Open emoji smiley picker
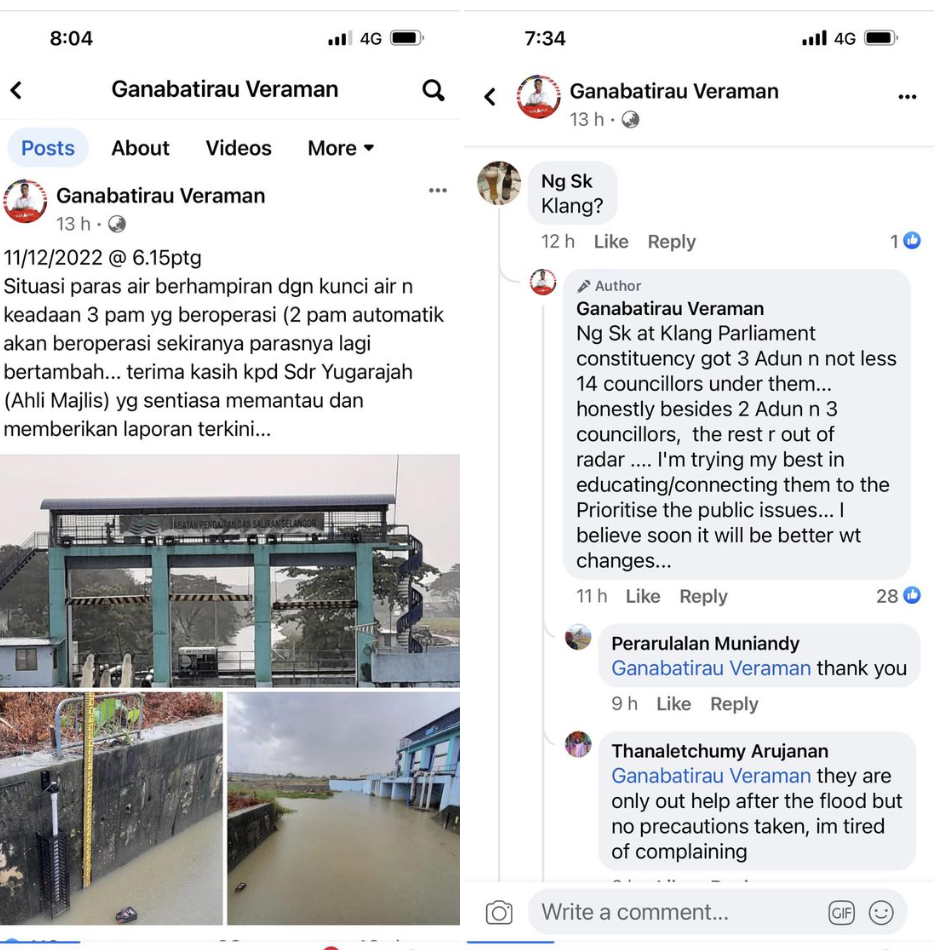This screenshot has width=934, height=950. [x=881, y=912]
